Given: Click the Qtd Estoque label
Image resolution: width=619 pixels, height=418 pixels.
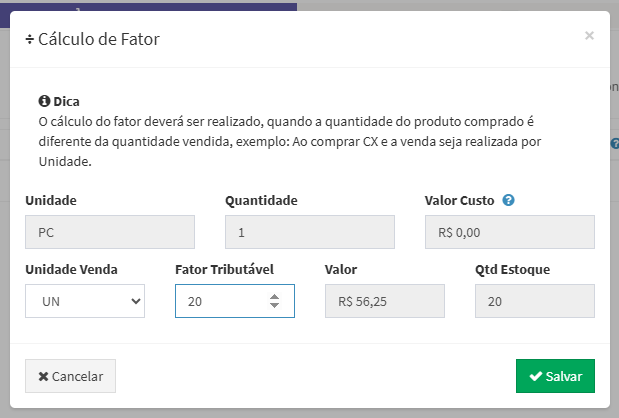Looking at the screenshot, I should pyautogui.click(x=513, y=269).
